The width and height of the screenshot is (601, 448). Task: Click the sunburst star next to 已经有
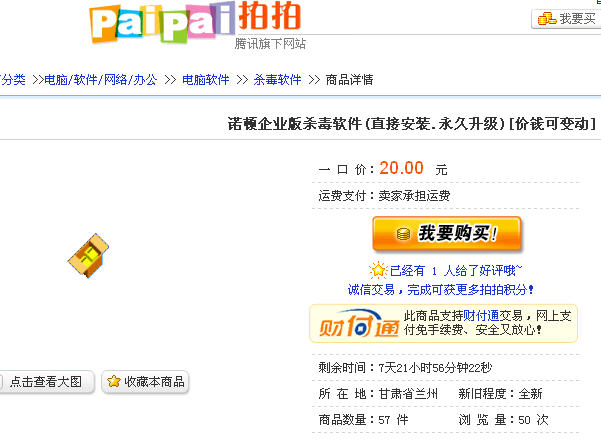[378, 270]
